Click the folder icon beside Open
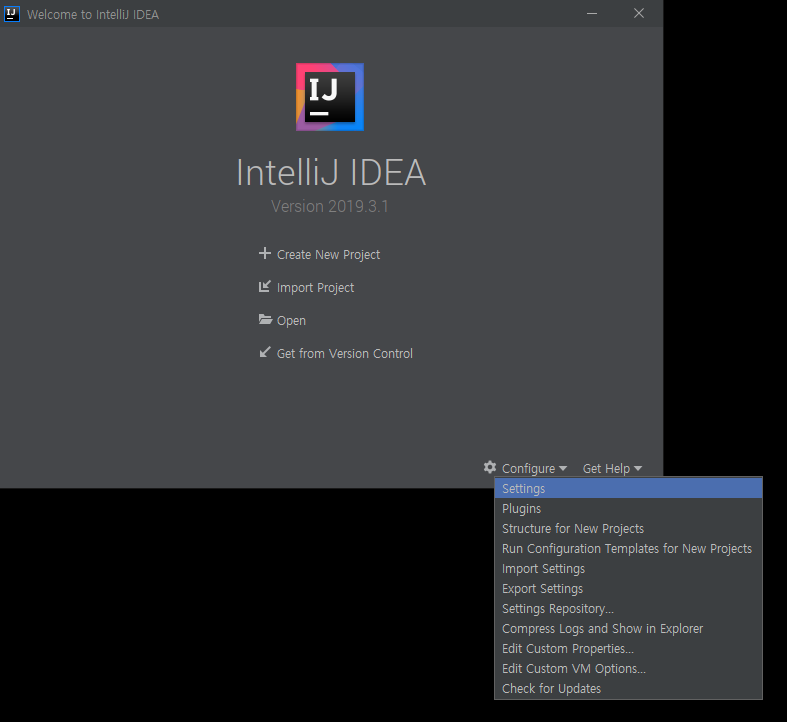The width and height of the screenshot is (787, 722). (265, 319)
